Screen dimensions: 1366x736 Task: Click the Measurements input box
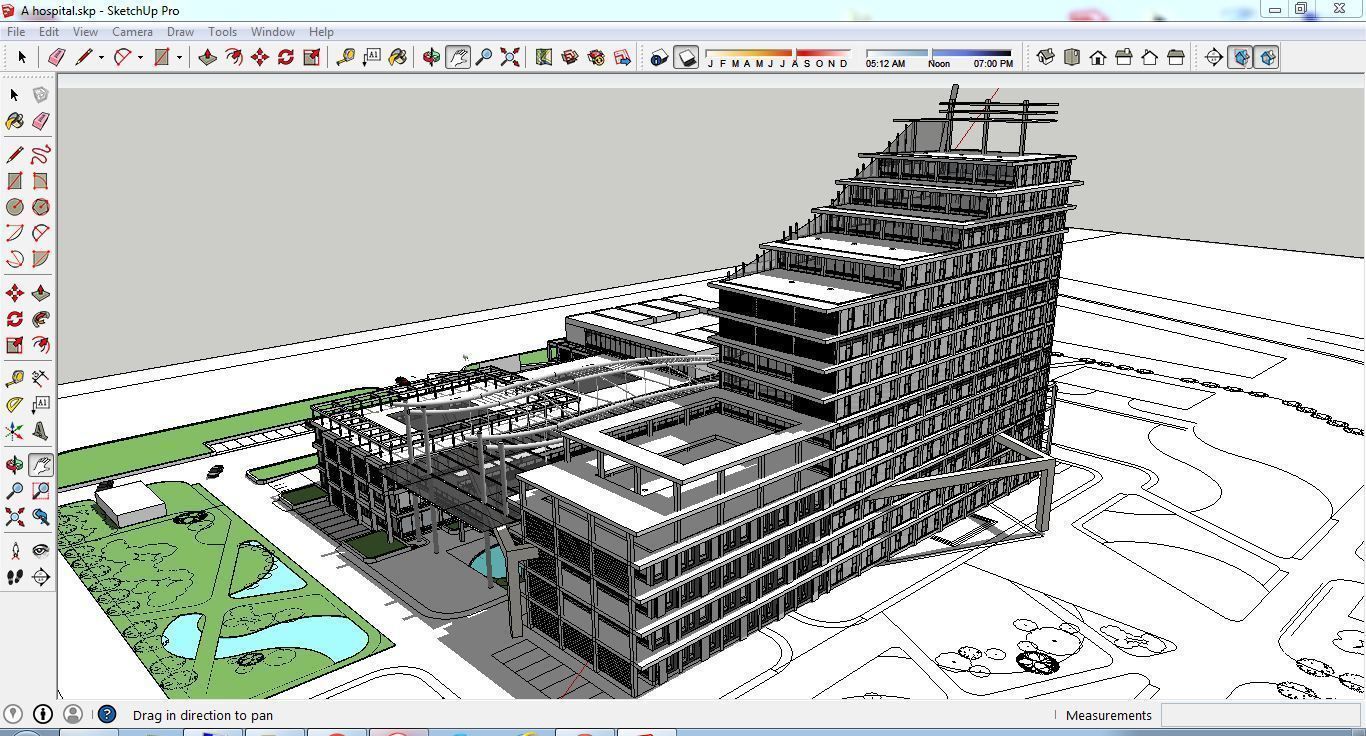coord(1260,715)
